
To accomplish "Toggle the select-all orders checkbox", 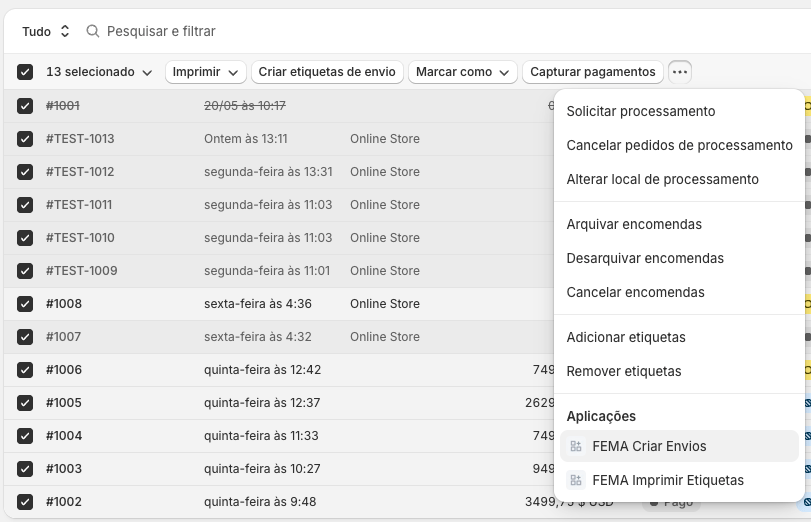I will pos(25,72).
